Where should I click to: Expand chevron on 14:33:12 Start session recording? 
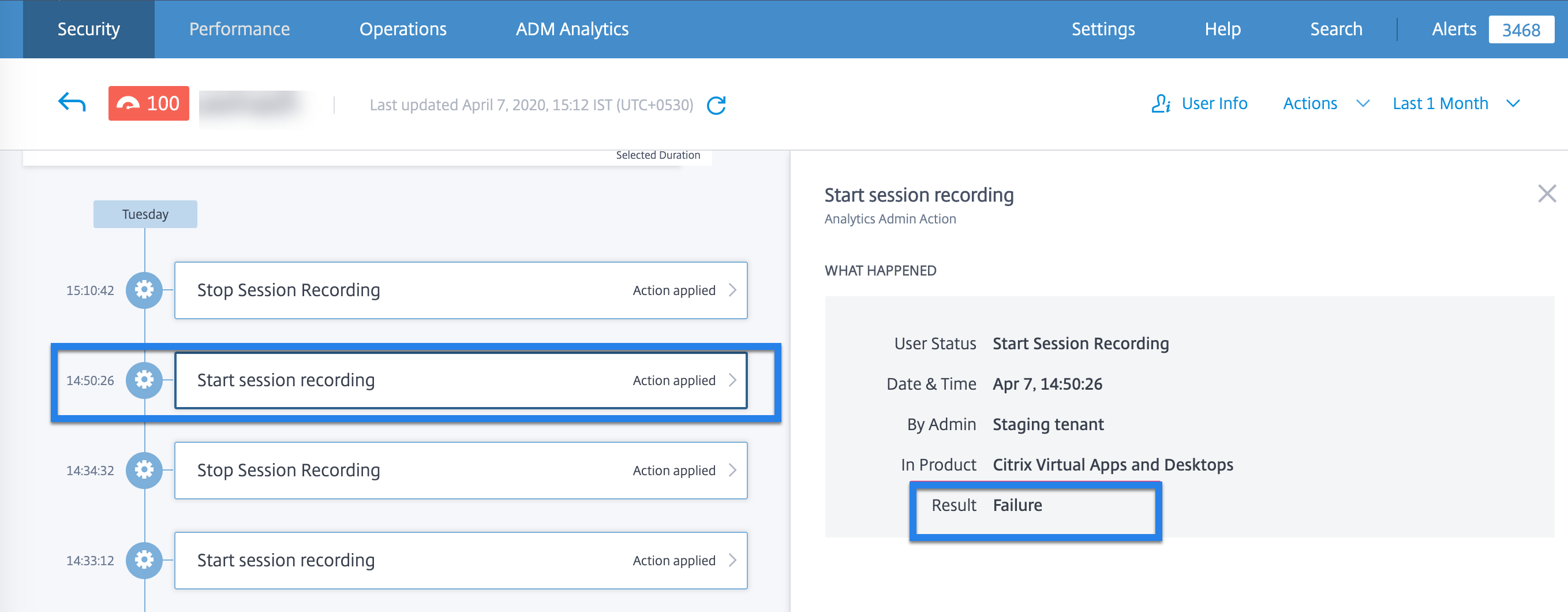point(732,561)
